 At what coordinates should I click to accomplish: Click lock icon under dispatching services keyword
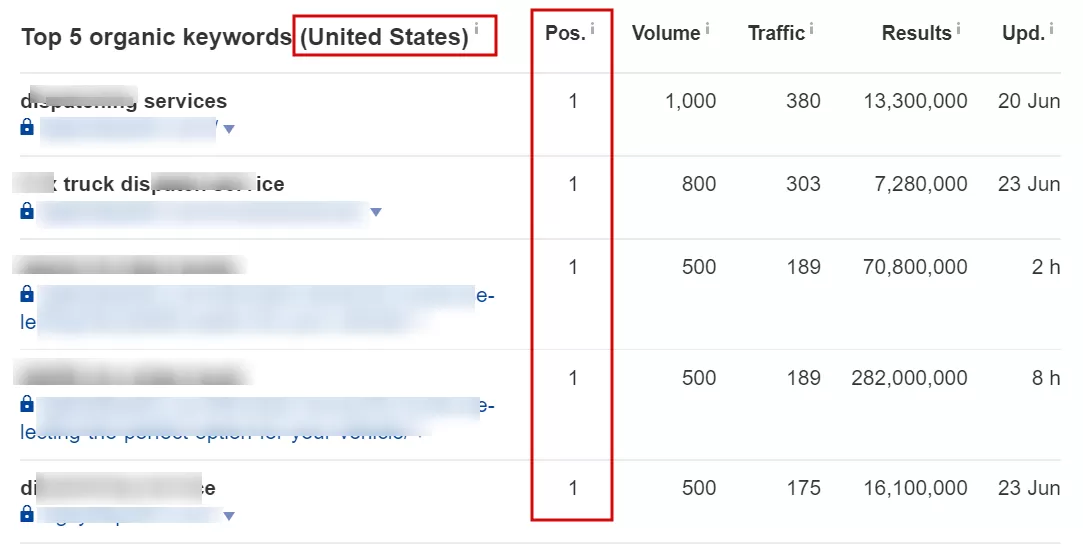(x=27, y=127)
